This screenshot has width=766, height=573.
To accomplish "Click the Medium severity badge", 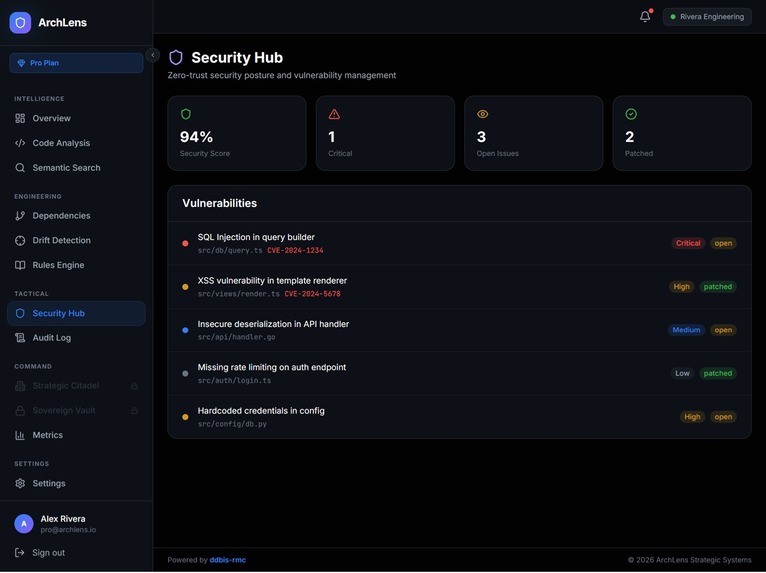I will tap(686, 330).
